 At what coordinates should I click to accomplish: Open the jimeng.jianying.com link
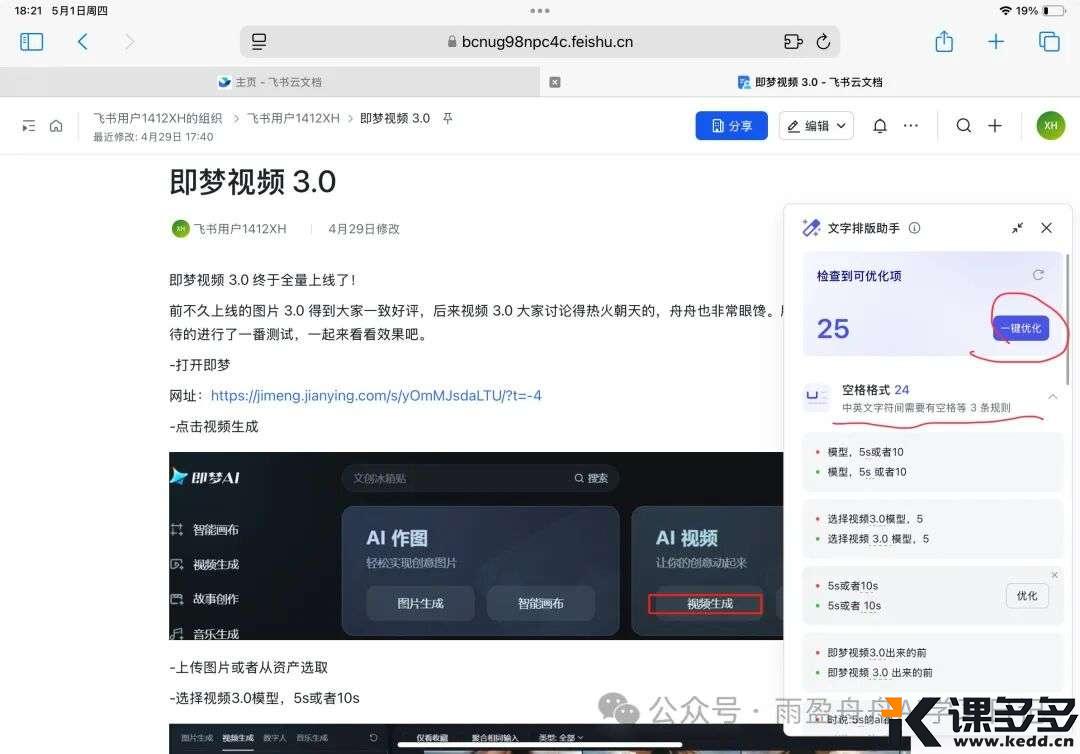point(376,396)
